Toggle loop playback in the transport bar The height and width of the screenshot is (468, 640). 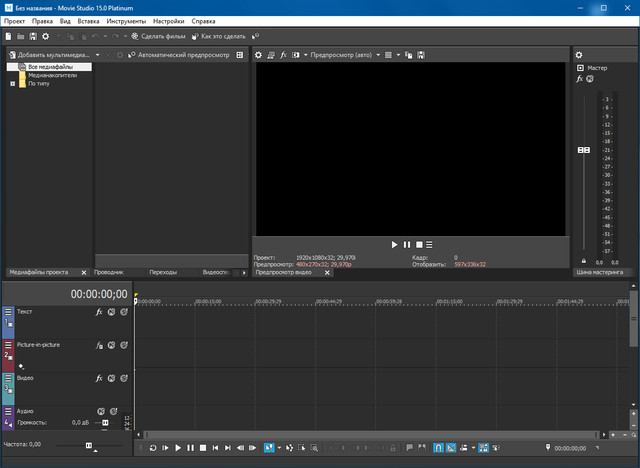[153, 448]
